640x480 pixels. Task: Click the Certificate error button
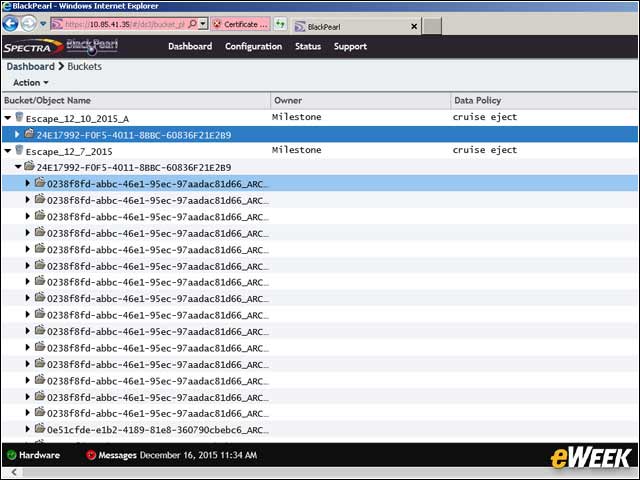[241, 24]
